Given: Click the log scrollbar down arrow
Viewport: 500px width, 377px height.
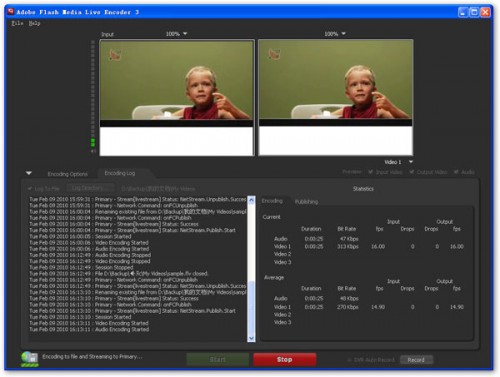Looking at the screenshot, I should coord(251,338).
